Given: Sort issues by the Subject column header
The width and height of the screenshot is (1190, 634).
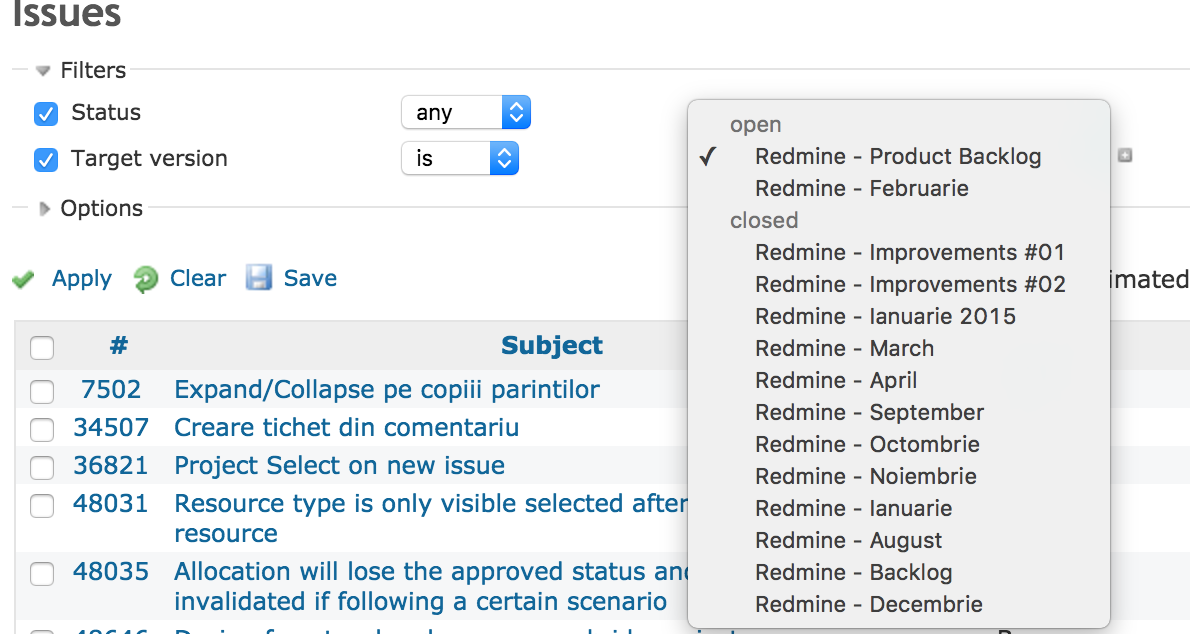Looking at the screenshot, I should [x=552, y=346].
